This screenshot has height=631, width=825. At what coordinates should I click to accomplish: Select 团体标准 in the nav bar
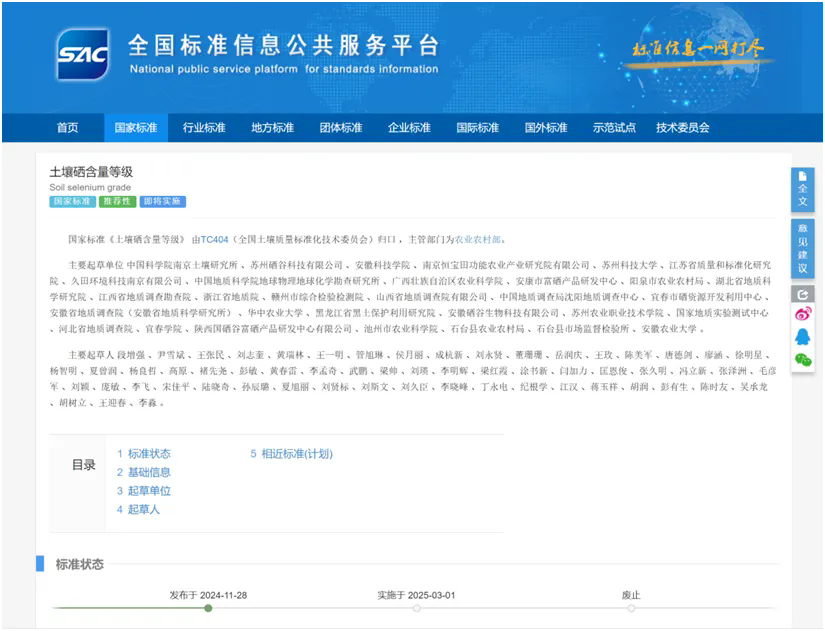point(341,128)
